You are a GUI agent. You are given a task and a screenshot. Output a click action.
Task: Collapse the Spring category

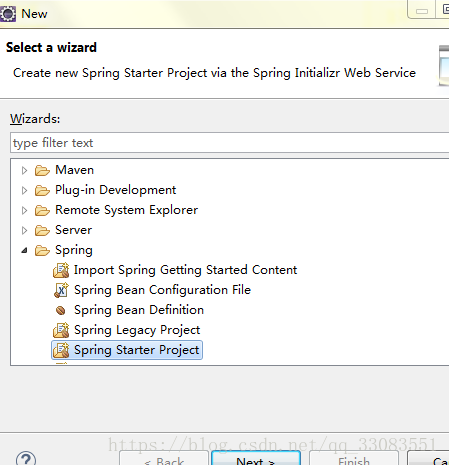[24, 250]
